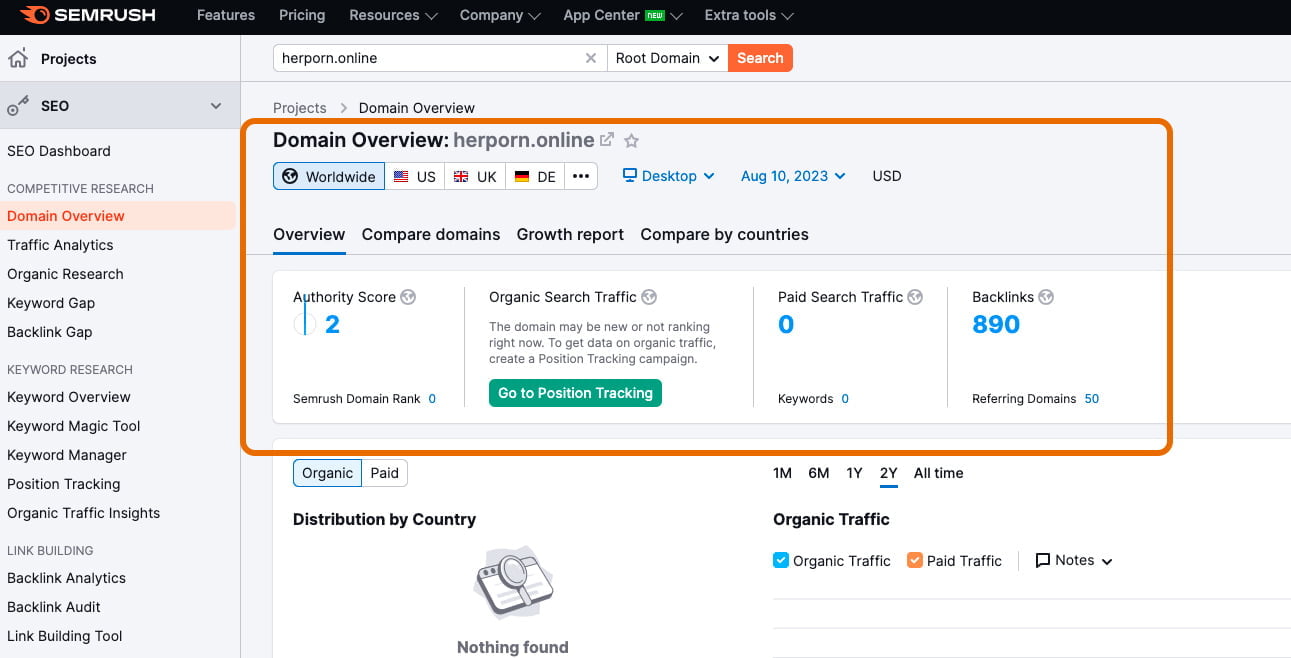
Task: Open the Aug 10, 2023 date dropdown
Action: [793, 176]
